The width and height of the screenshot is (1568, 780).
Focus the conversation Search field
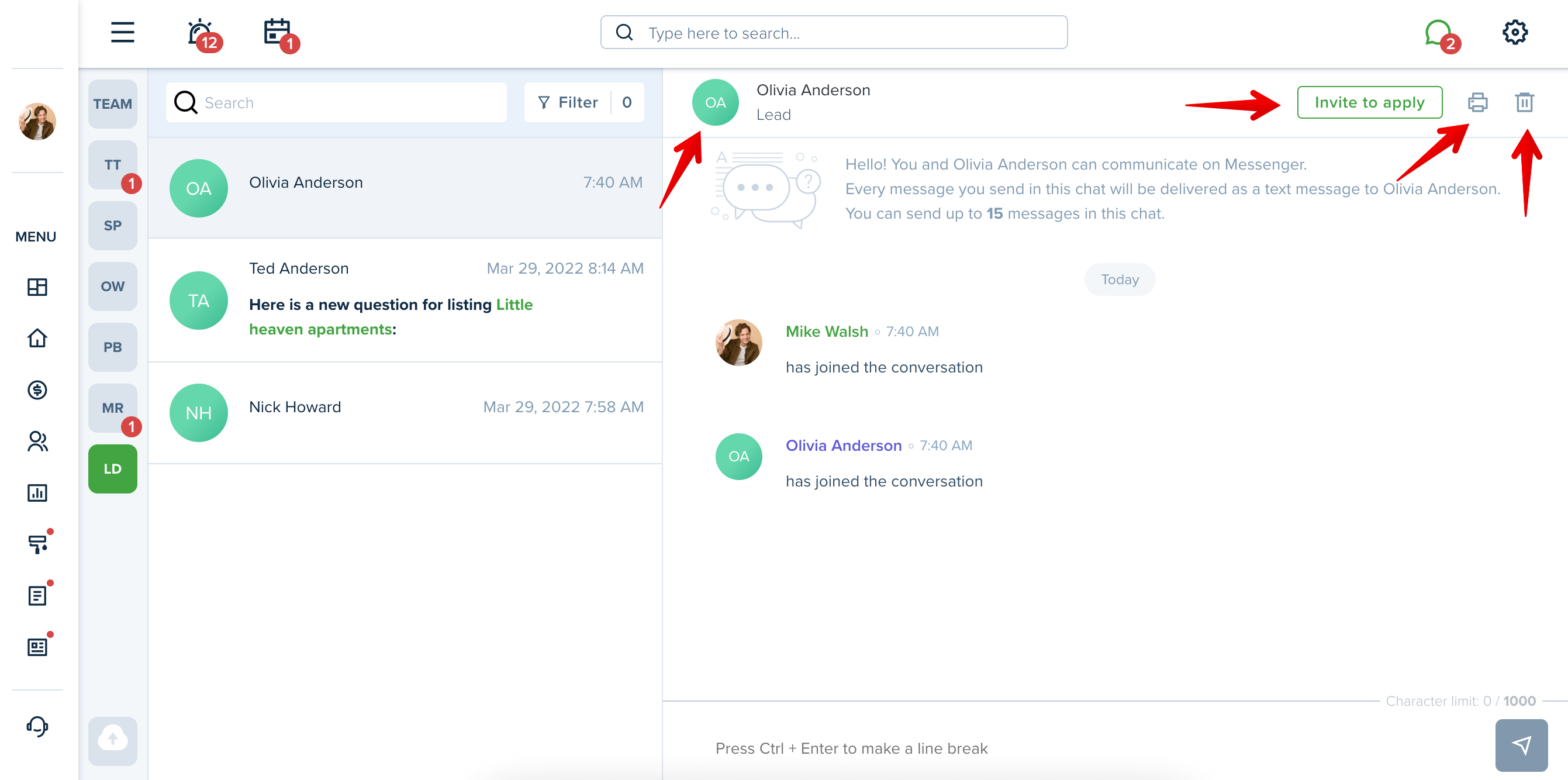(336, 102)
